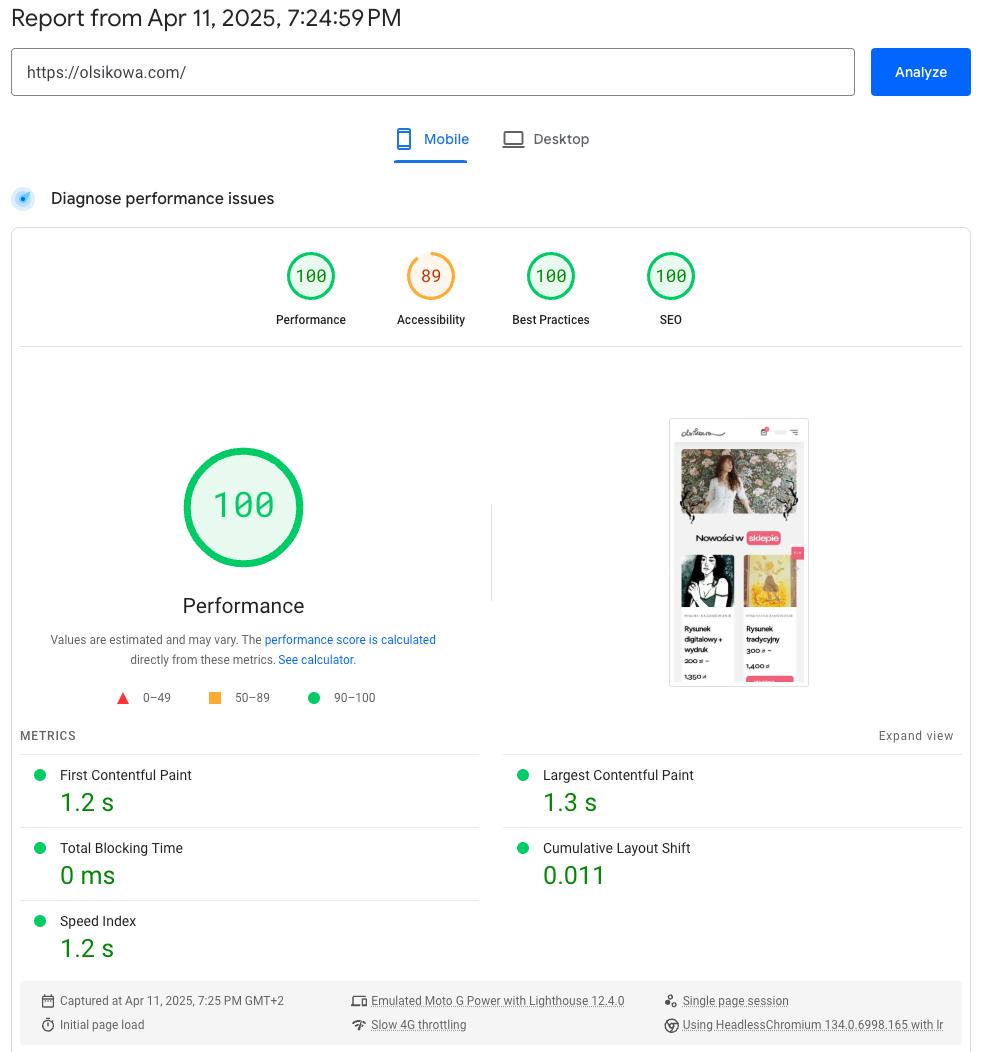983x1052 pixels.
Task: Switch to the Mobile tab
Action: pyautogui.click(x=432, y=139)
